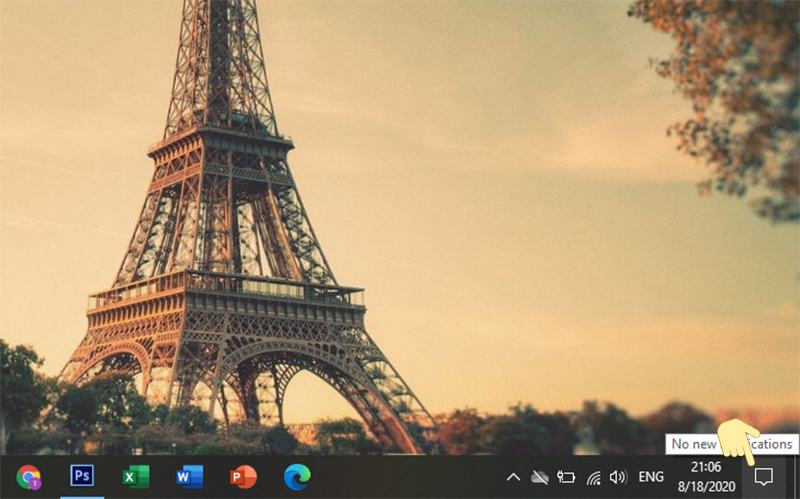Click the 21:06 time in the tray
The image size is (800, 499).
706,467
